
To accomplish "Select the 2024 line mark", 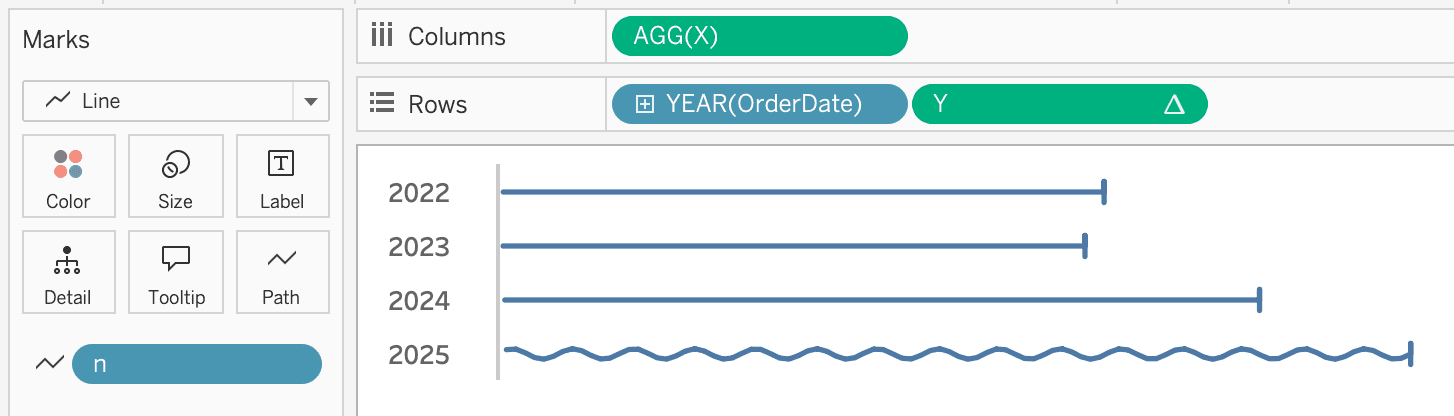I will click(x=880, y=299).
